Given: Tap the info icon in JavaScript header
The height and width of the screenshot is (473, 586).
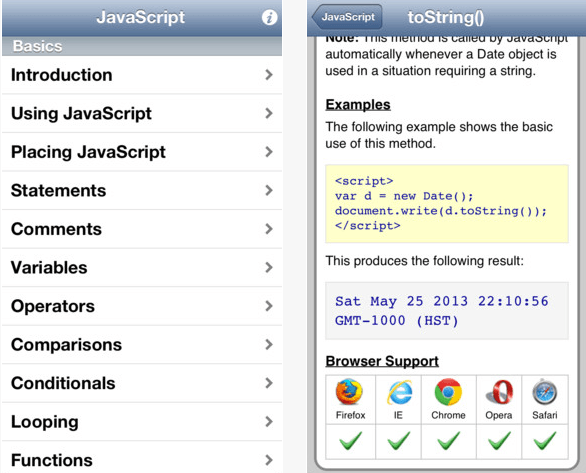Looking at the screenshot, I should click(x=269, y=17).
